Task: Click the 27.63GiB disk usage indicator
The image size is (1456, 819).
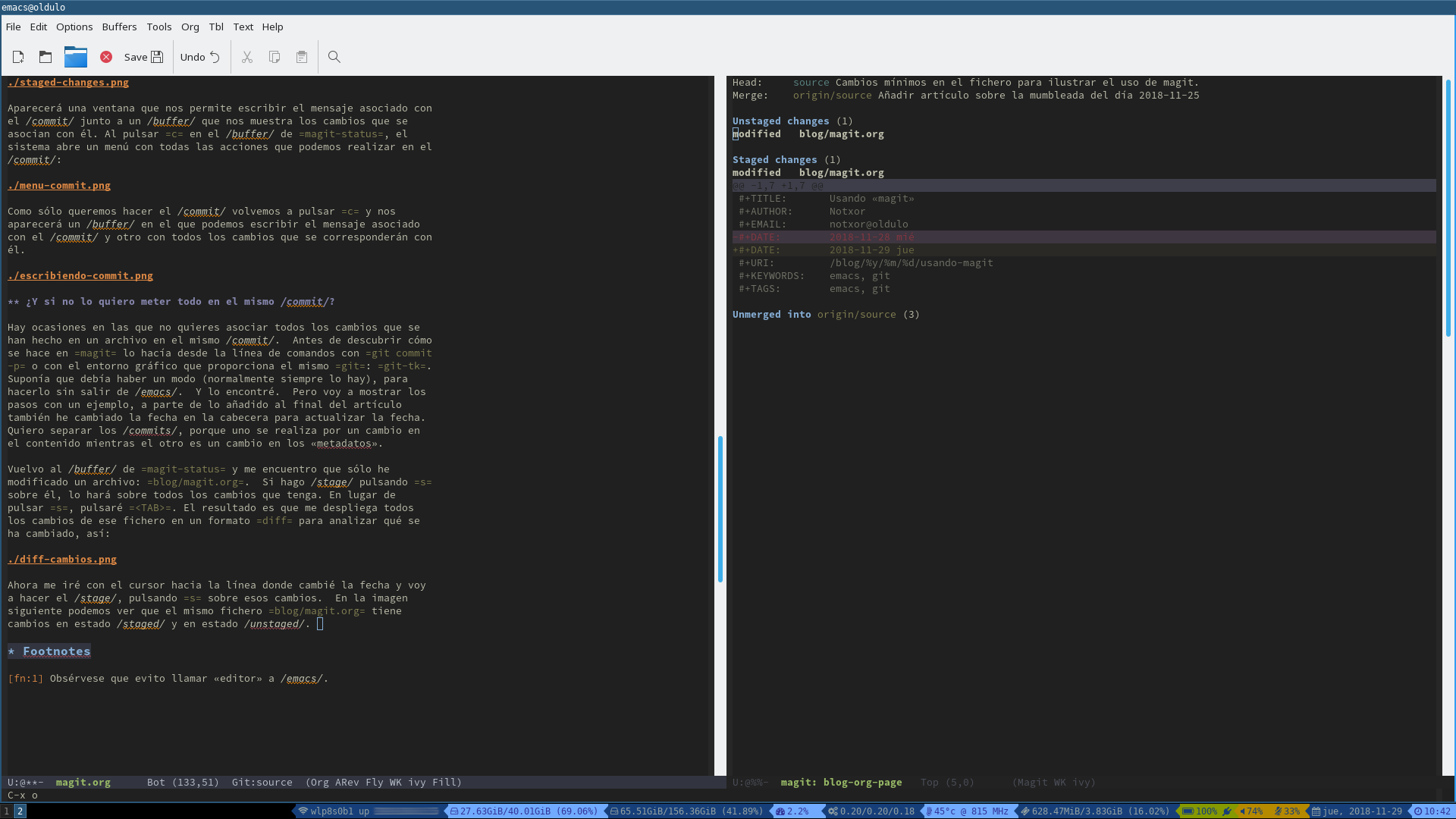Action: point(523,811)
